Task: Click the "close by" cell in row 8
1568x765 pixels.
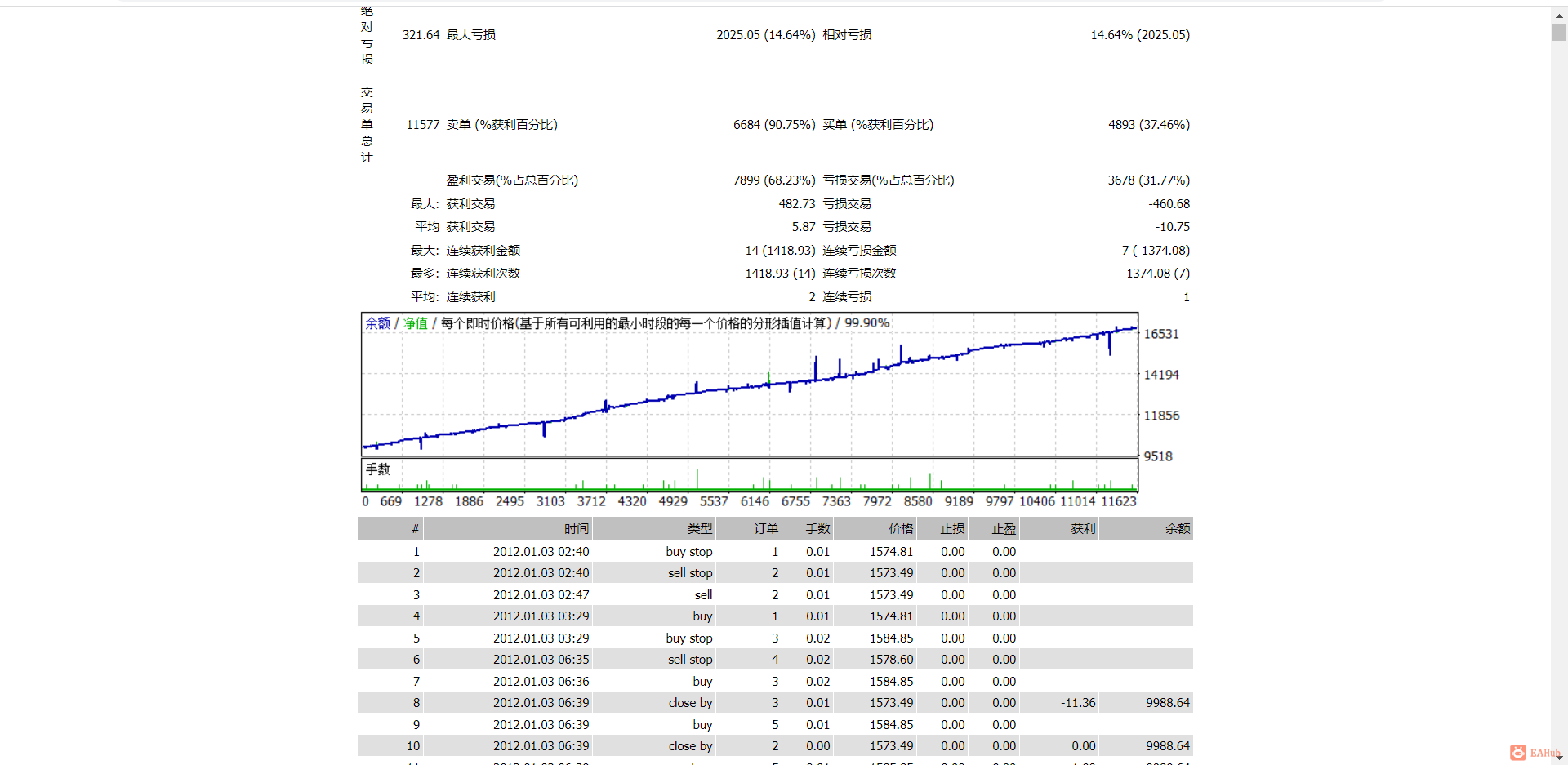Action: click(690, 703)
